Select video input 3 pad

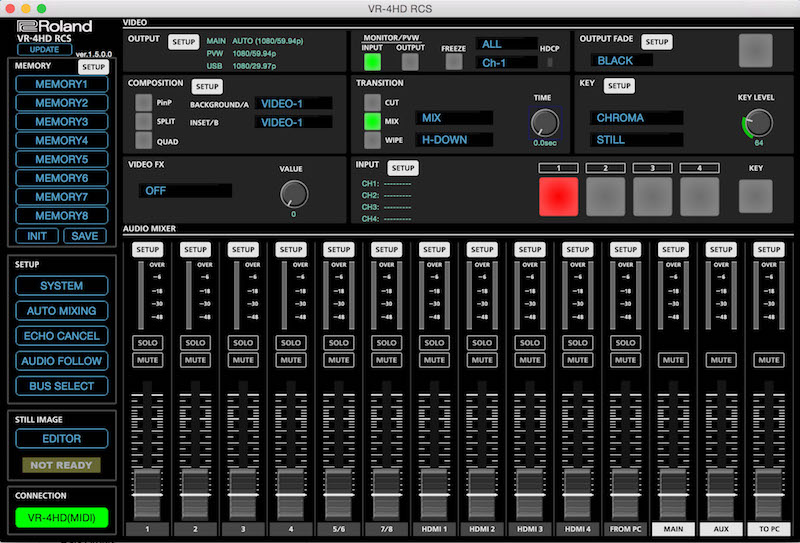click(x=653, y=196)
